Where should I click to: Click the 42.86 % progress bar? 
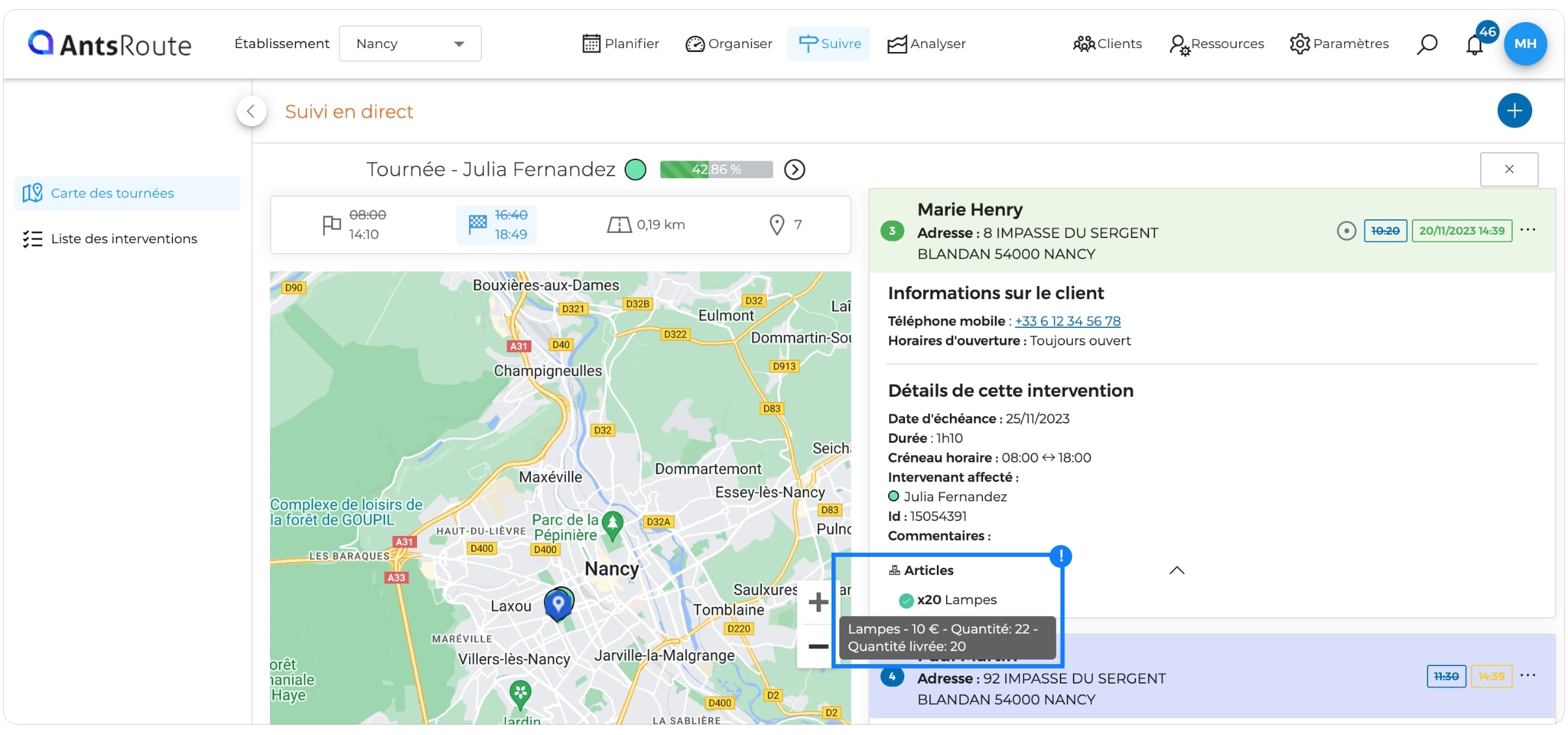tap(716, 169)
